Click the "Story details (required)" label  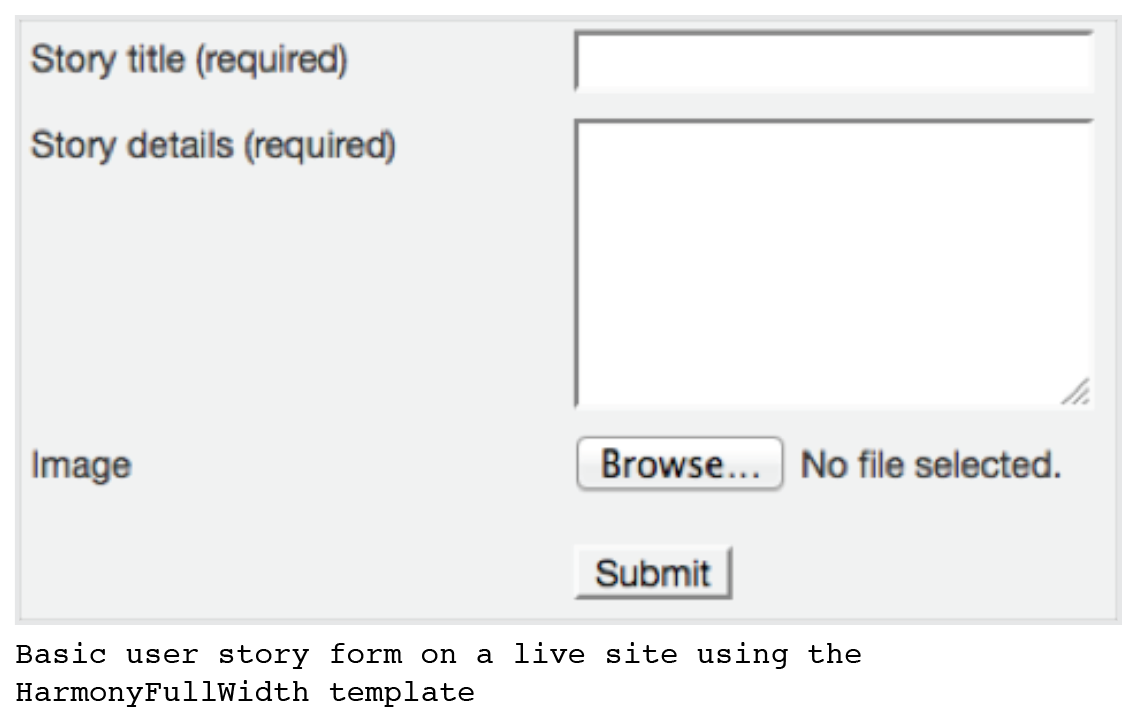(213, 146)
